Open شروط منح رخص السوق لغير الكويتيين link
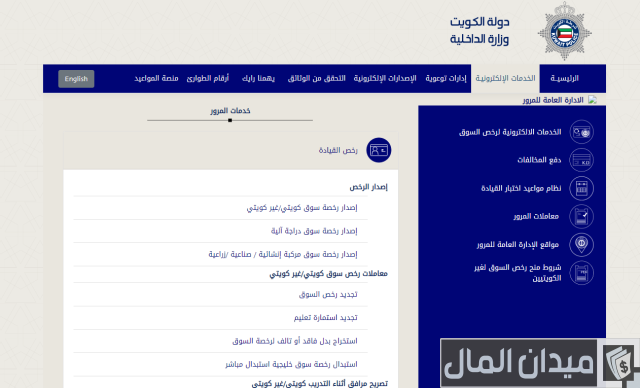The image size is (640, 388). (x=518, y=273)
